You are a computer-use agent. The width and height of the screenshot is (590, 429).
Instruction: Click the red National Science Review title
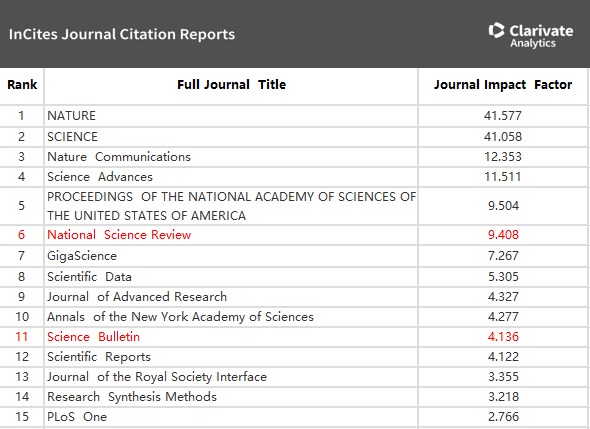pyautogui.click(x=119, y=235)
